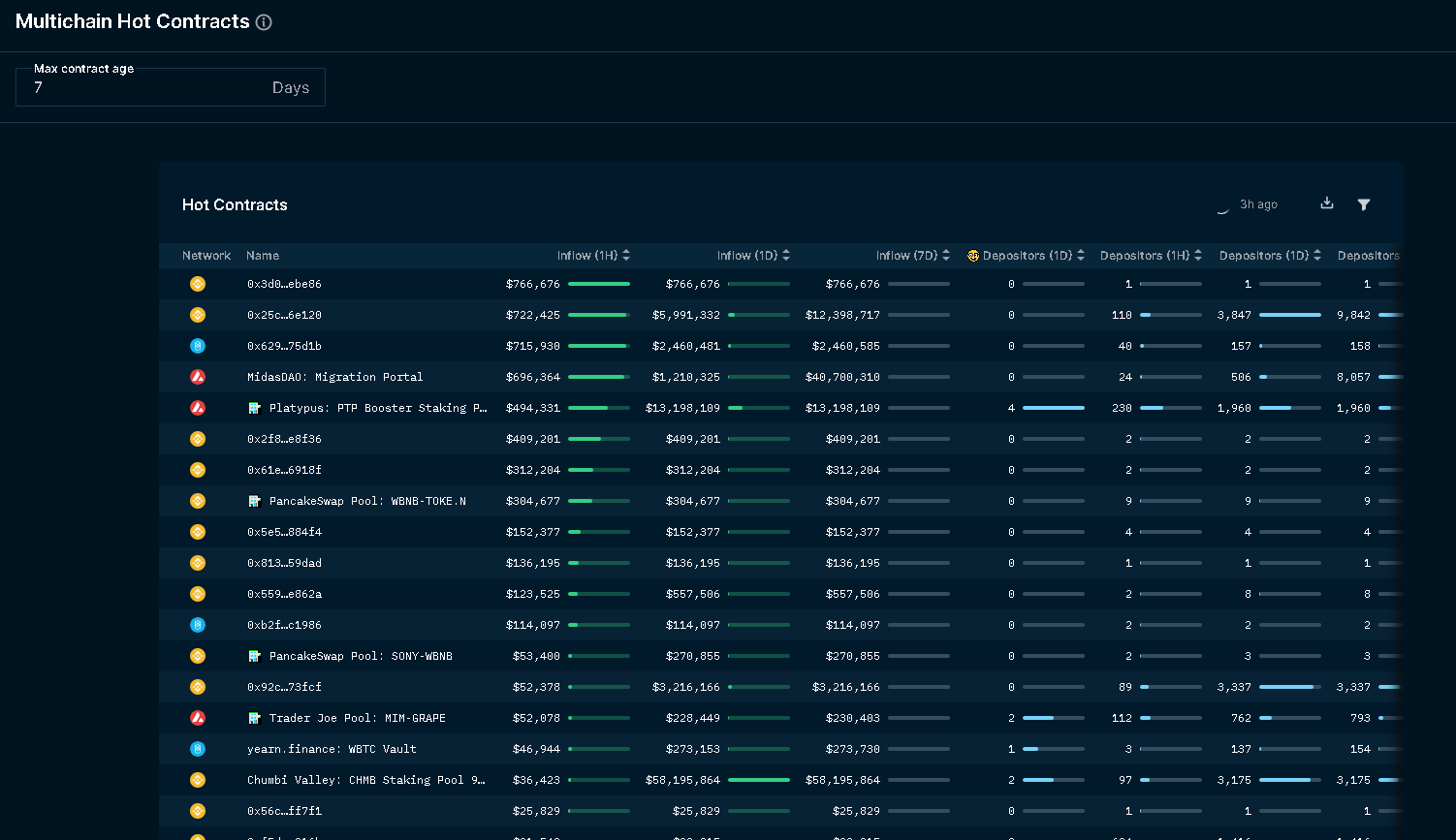Open the Hot Contracts filter icon
The image size is (1456, 840).
pos(1364,204)
